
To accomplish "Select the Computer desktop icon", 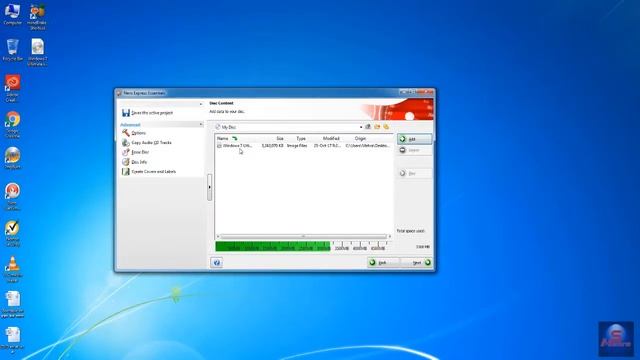I will click(x=12, y=15).
